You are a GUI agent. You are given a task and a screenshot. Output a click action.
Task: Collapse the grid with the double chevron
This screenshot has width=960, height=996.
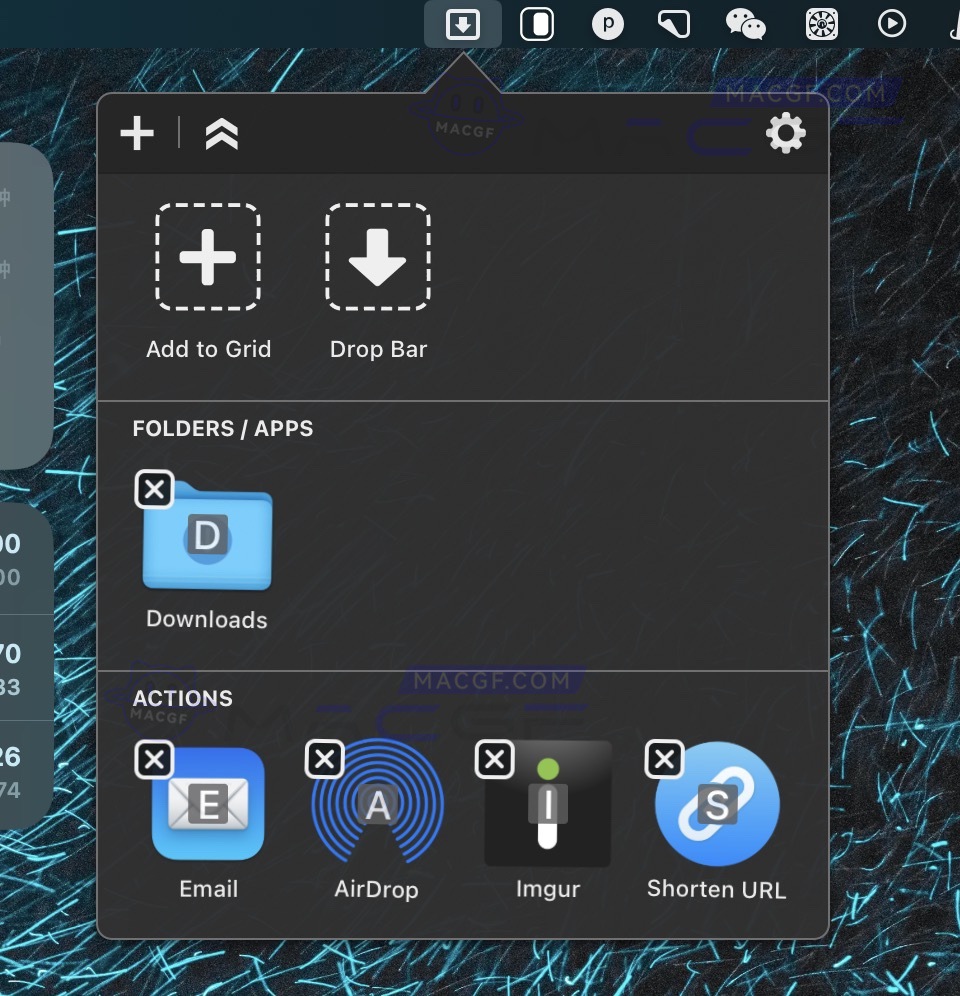(x=220, y=132)
